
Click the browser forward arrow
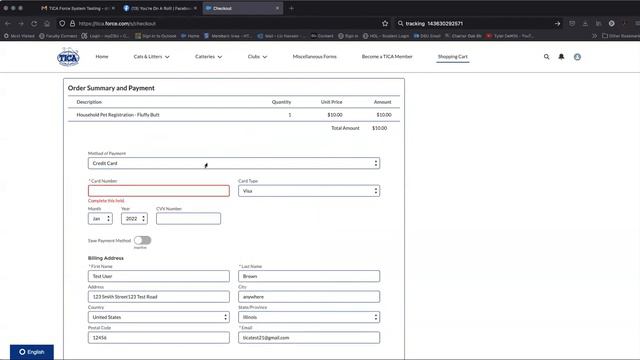pos(21,24)
